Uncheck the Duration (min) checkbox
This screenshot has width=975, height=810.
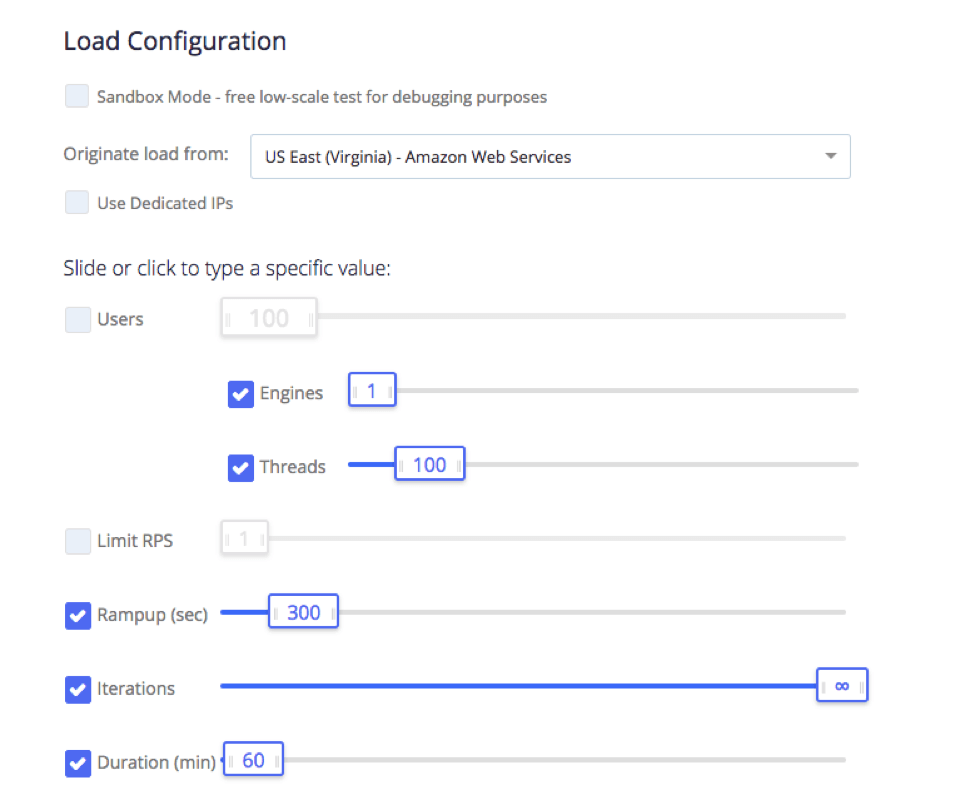point(78,764)
